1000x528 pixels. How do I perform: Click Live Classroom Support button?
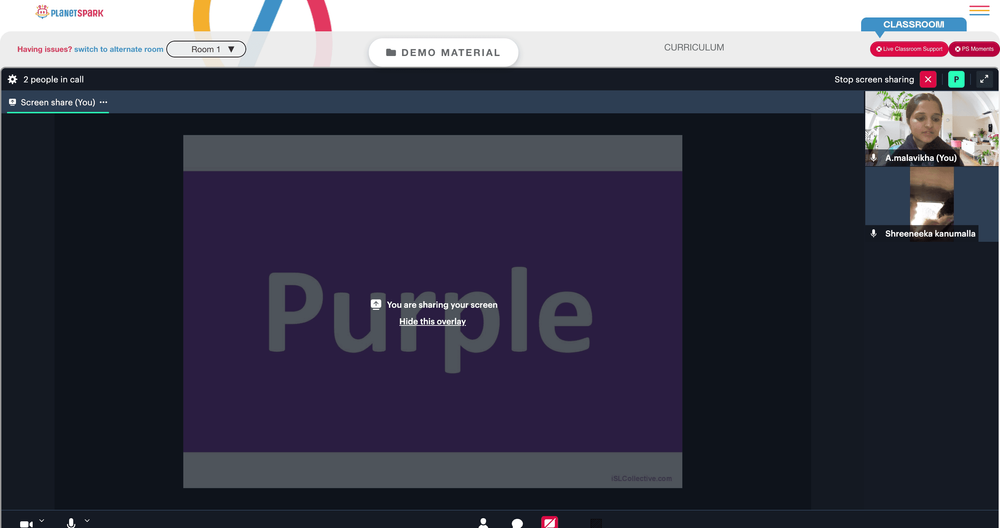coord(909,49)
